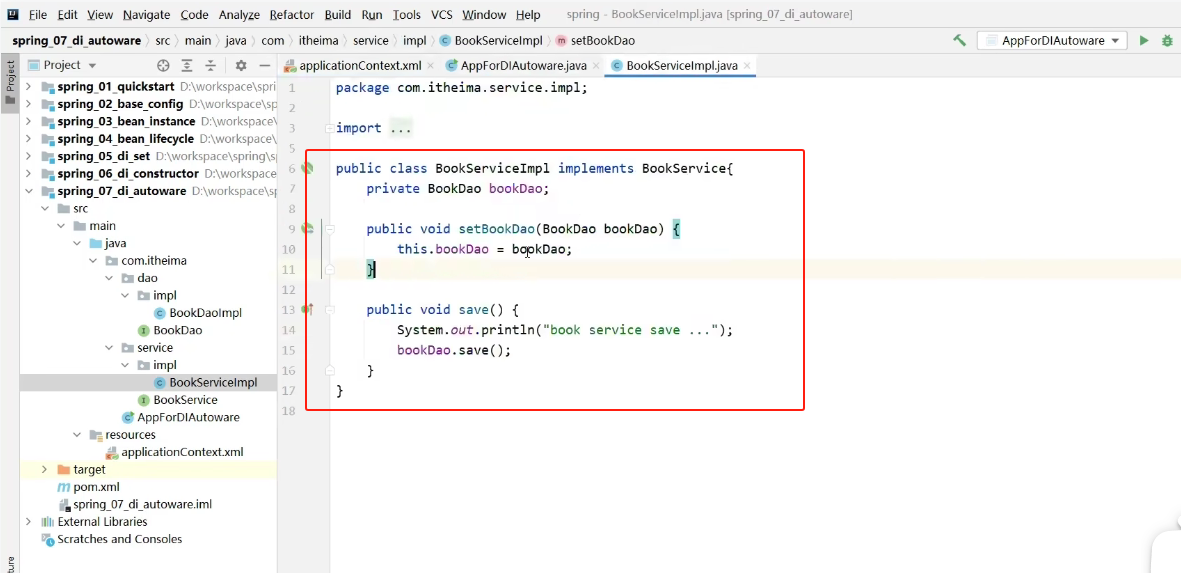Image resolution: width=1181 pixels, height=573 pixels.
Task: Run AppForDIAutoware with green play button
Action: (1144, 41)
